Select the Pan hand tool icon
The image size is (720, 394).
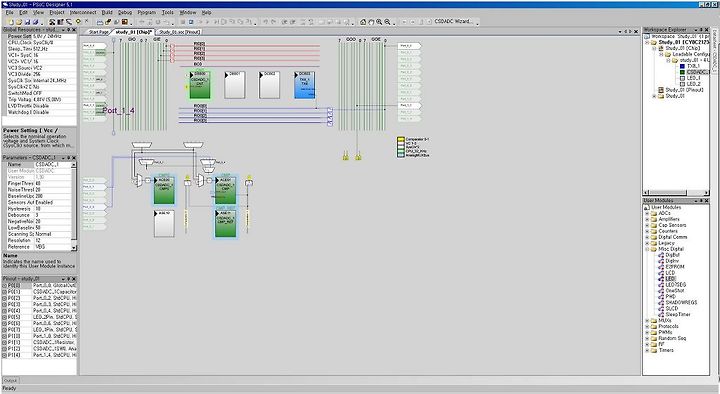point(371,22)
